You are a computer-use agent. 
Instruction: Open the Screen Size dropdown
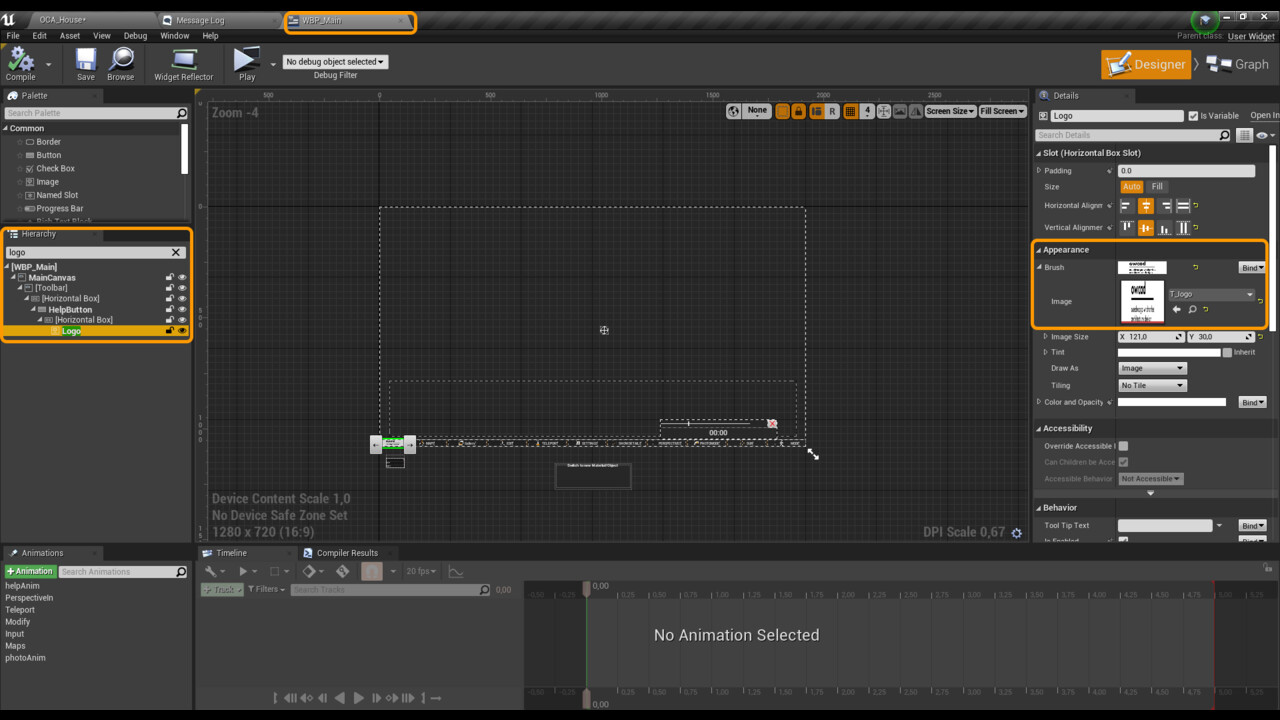pos(950,111)
